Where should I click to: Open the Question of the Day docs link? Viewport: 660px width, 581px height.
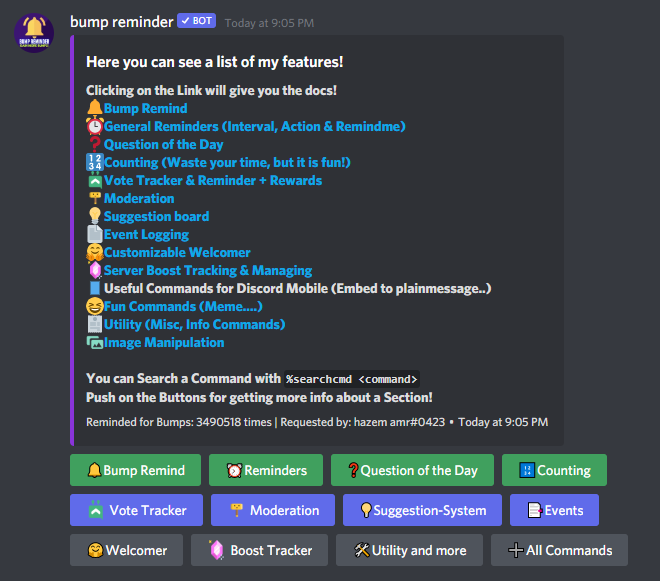163,144
